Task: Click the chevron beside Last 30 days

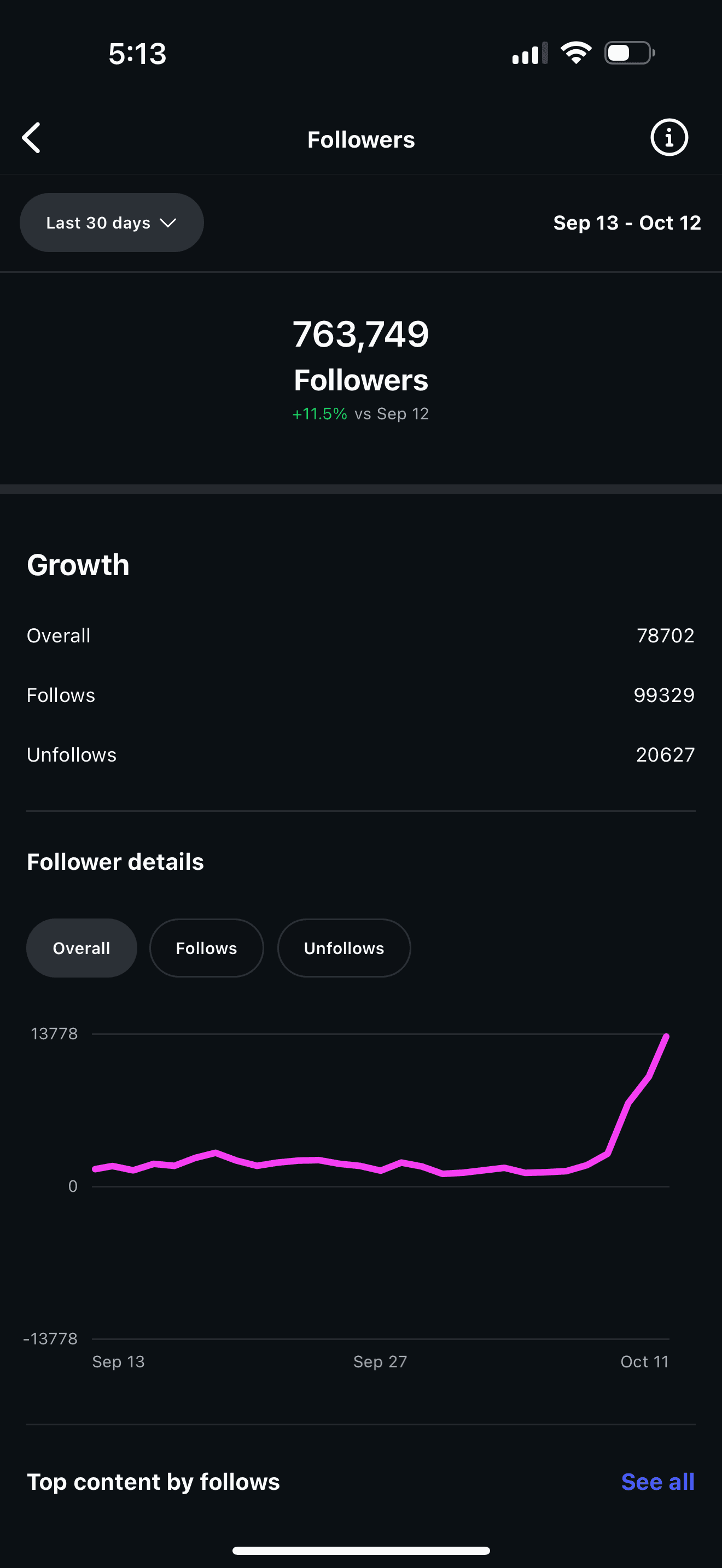Action: pyautogui.click(x=168, y=223)
